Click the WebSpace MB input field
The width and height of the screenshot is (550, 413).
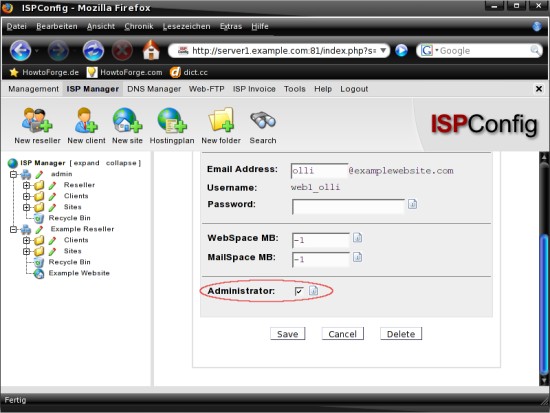click(x=321, y=240)
